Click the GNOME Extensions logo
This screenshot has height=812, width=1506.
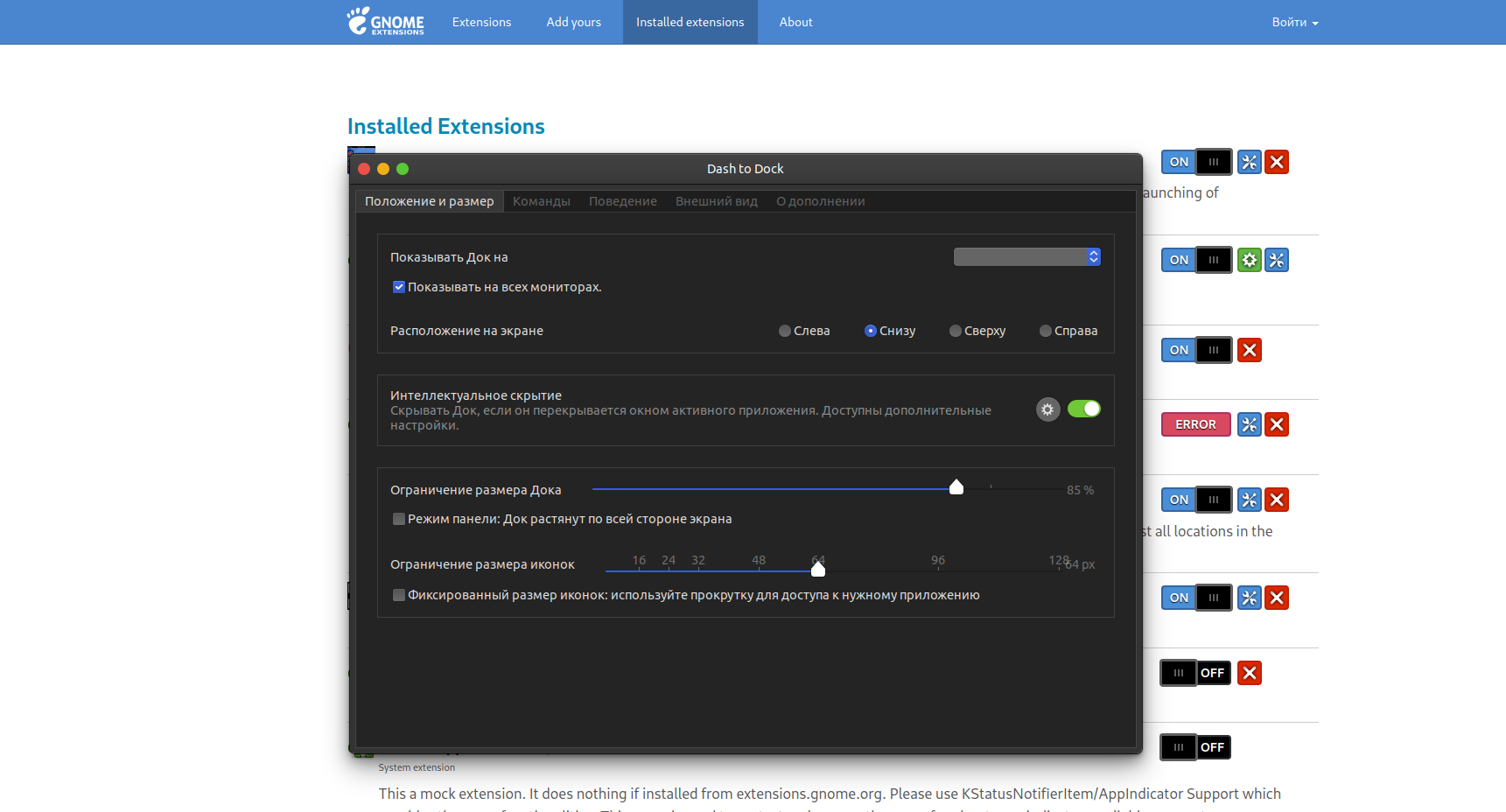[386, 21]
